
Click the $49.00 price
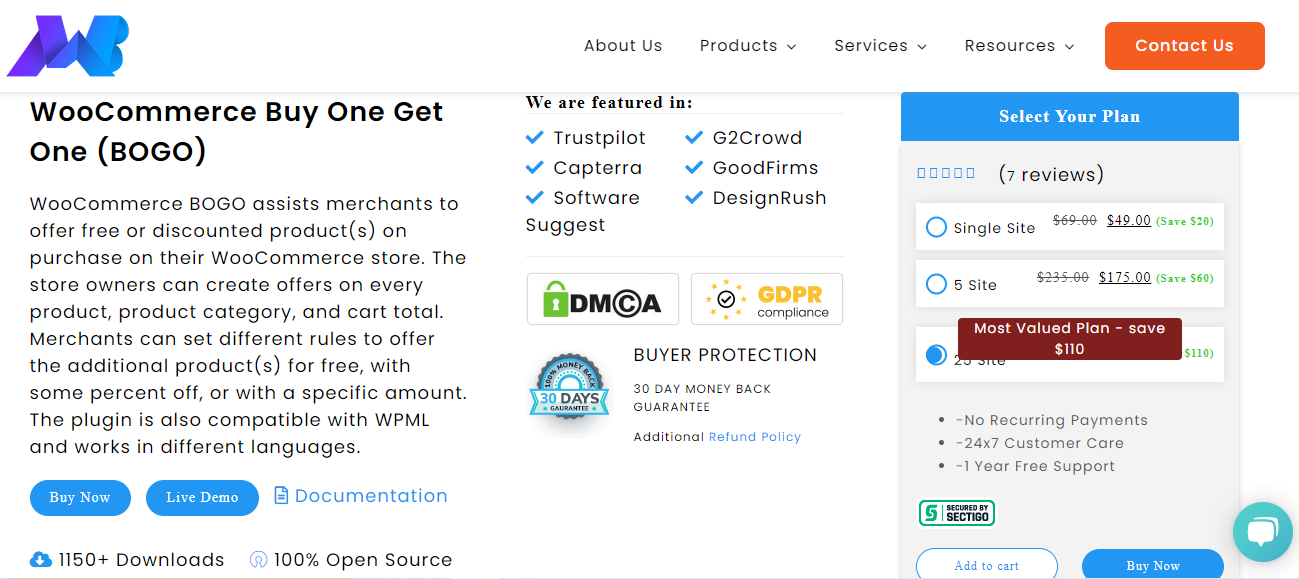tap(1129, 221)
